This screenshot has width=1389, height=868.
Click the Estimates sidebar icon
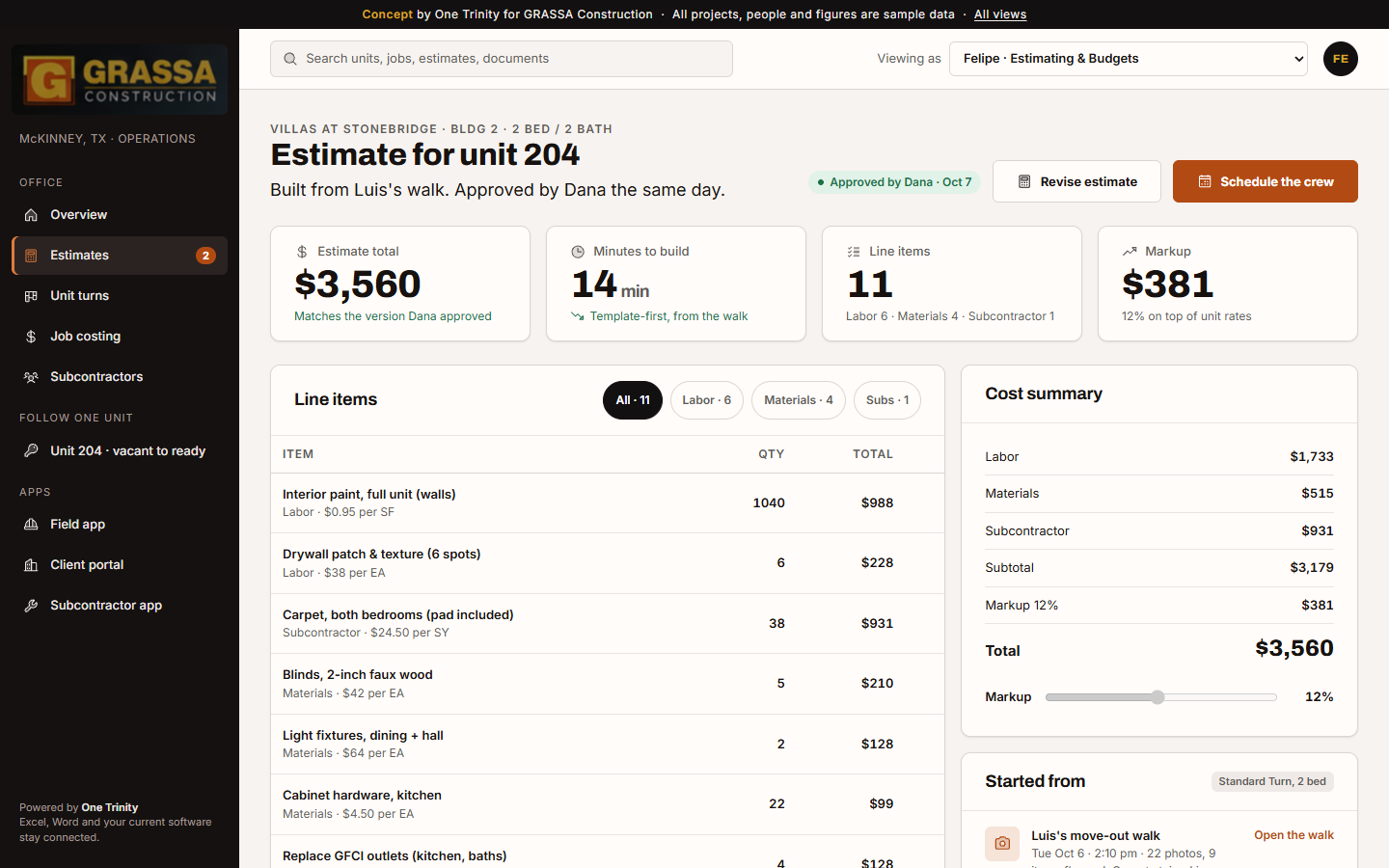pos(31,256)
